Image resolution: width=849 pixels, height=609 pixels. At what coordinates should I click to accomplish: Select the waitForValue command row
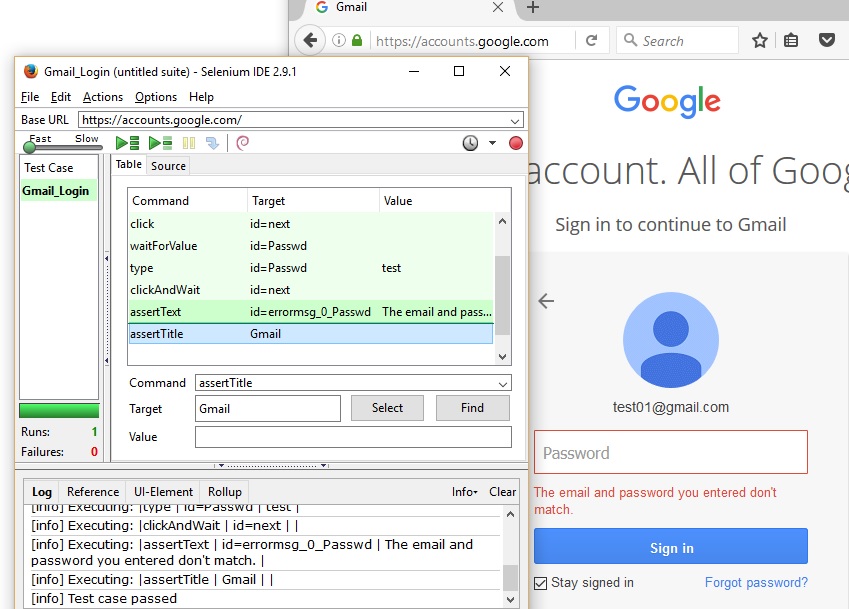pos(311,246)
